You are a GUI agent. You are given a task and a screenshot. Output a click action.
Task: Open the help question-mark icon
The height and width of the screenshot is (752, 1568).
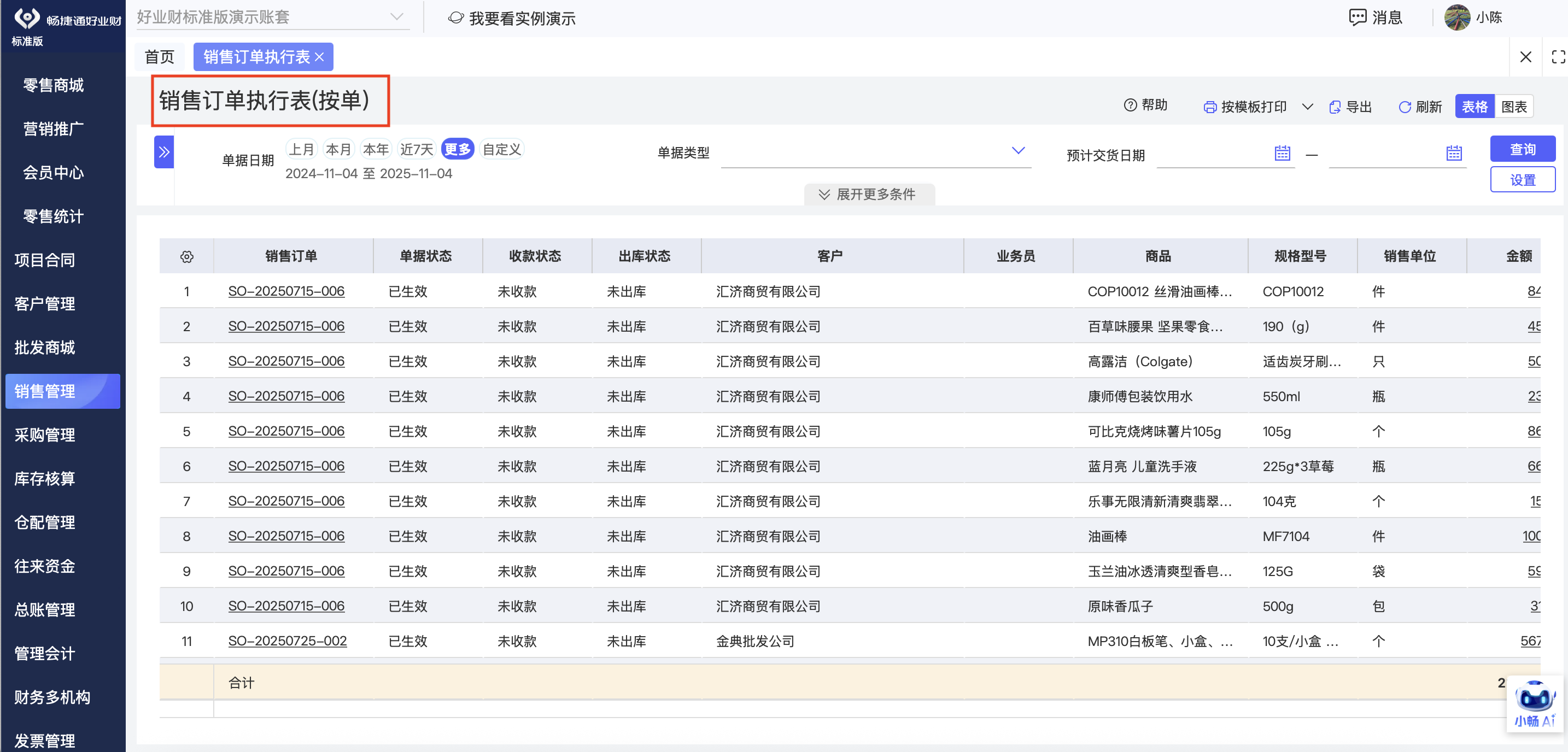tap(1130, 105)
